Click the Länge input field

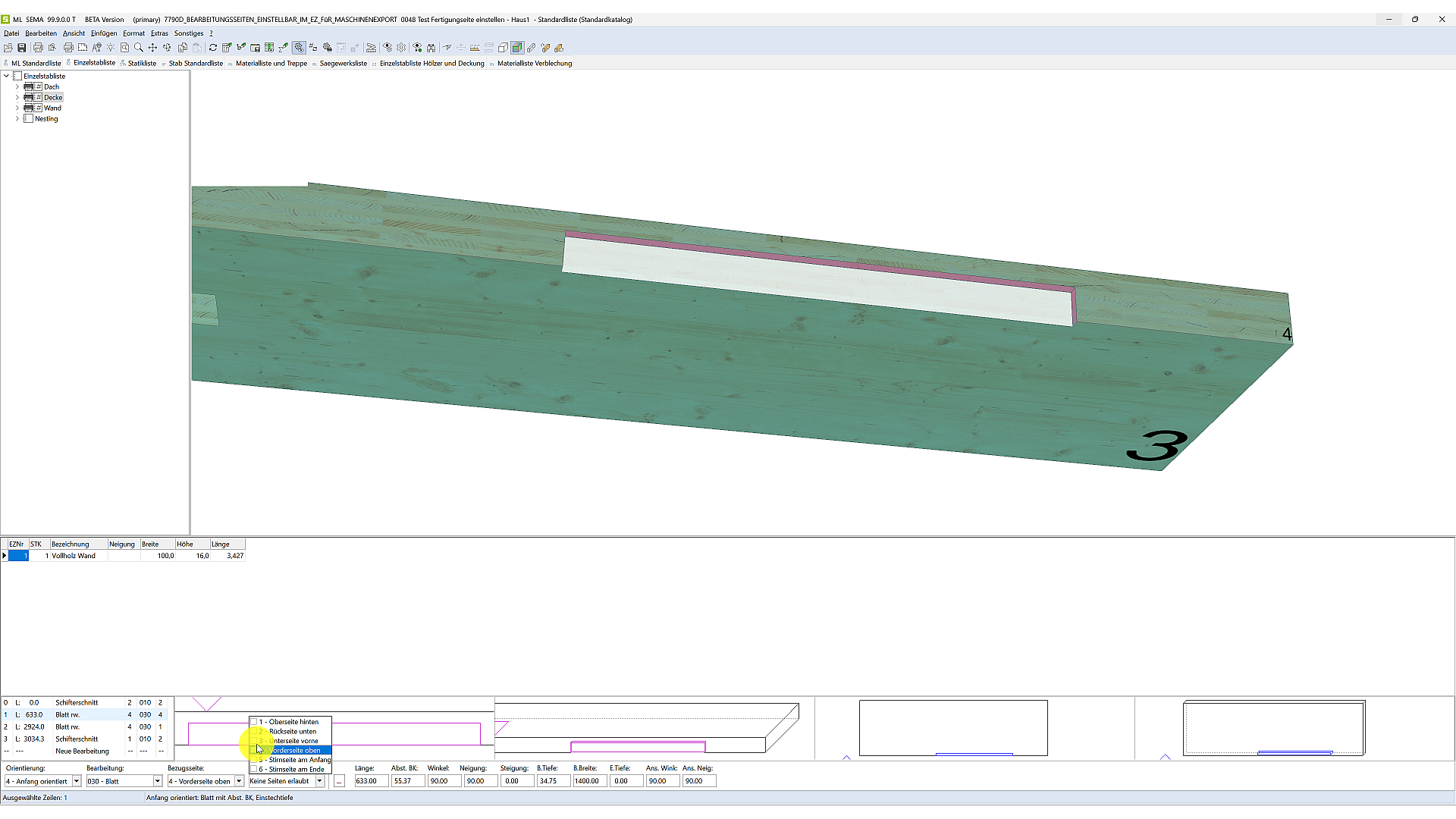click(x=370, y=781)
